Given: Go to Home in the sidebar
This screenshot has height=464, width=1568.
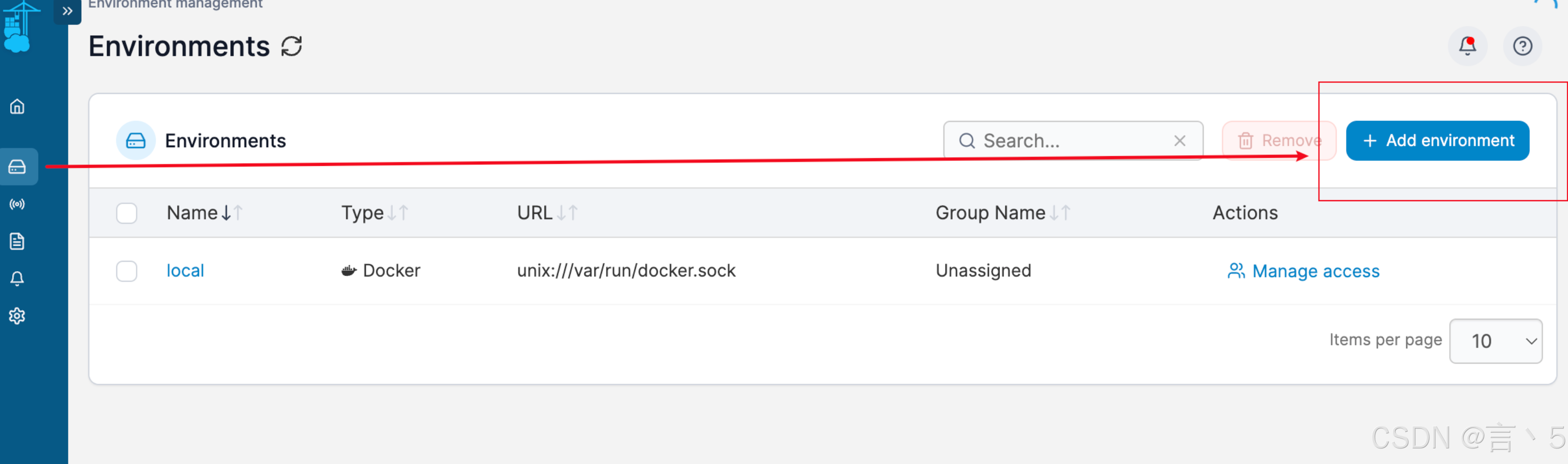Looking at the screenshot, I should [x=17, y=107].
